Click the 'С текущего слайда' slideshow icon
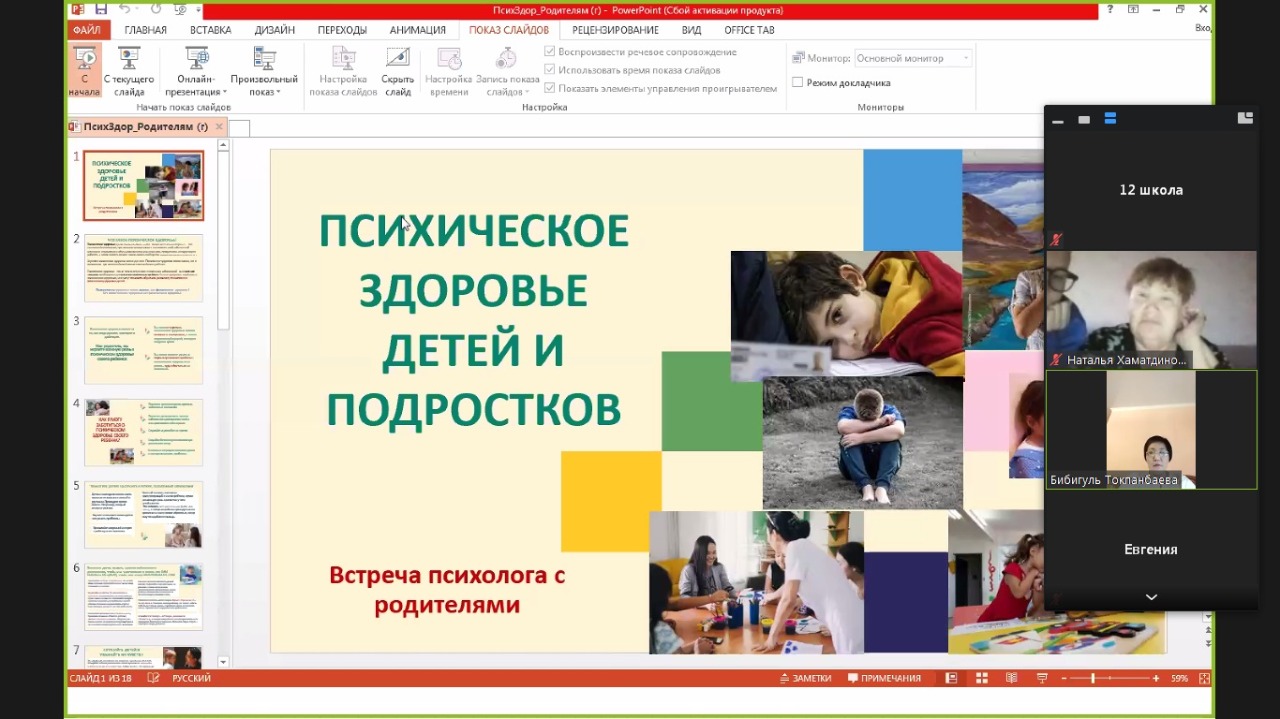Image resolution: width=1280 pixels, height=719 pixels. click(129, 68)
